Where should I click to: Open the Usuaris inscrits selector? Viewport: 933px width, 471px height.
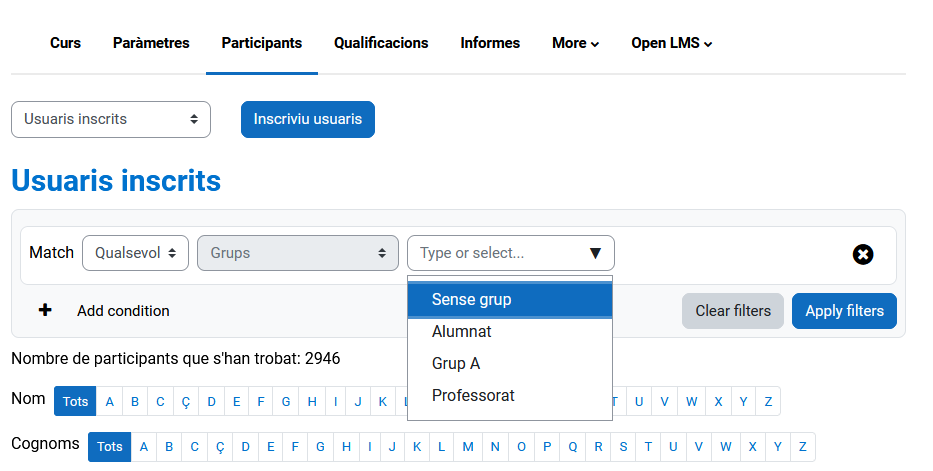111,119
